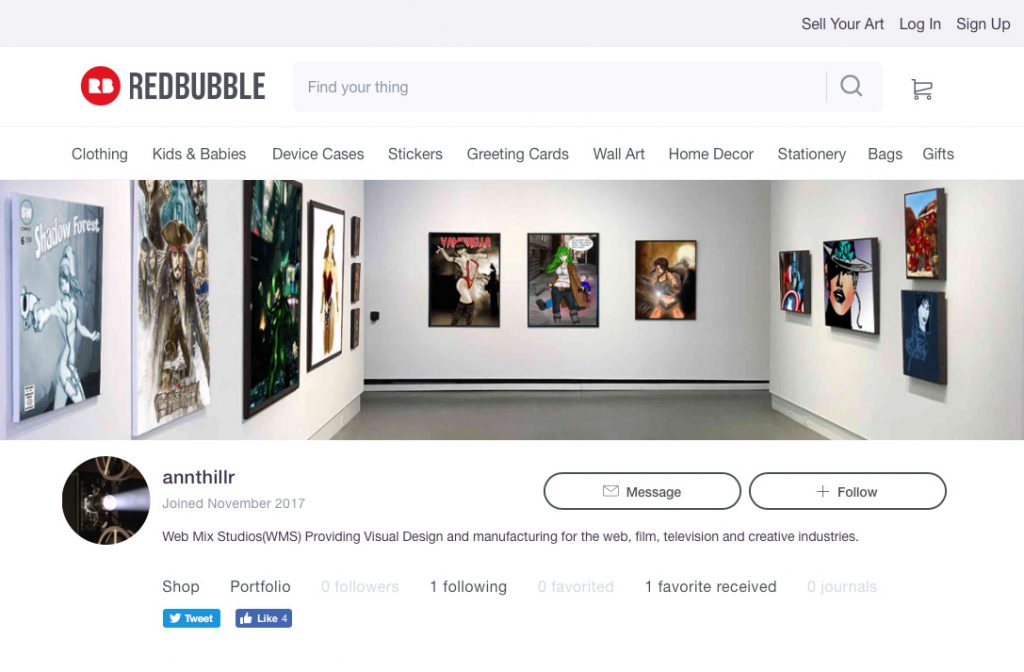Image resolution: width=1024 pixels, height=672 pixels.
Task: Click the annthillr profile avatar
Action: [106, 500]
